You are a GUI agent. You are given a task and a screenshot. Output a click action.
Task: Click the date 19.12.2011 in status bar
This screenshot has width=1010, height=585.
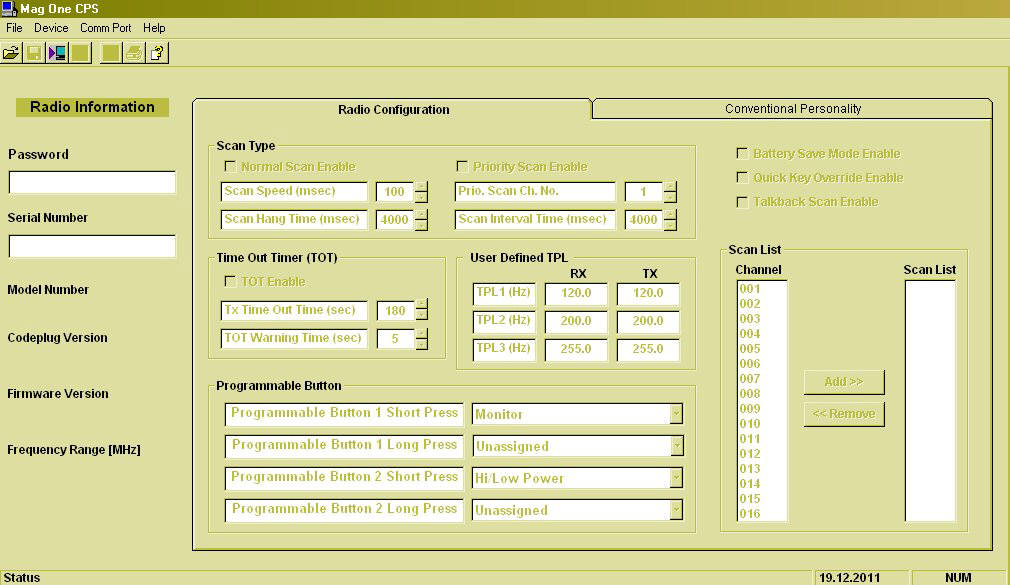click(849, 577)
